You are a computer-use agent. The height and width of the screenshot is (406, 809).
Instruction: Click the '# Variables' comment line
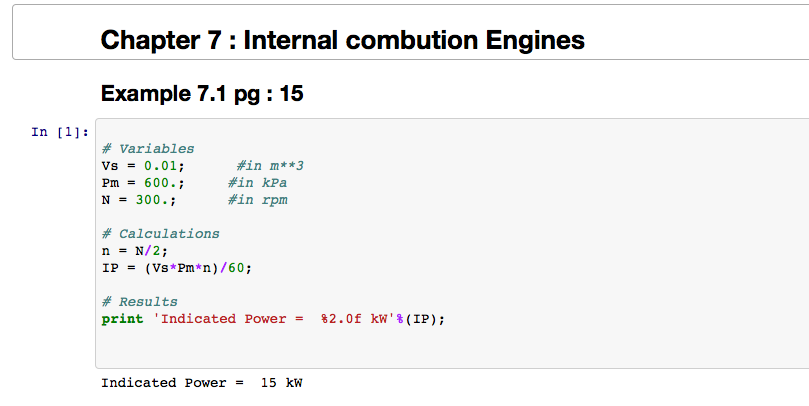[x=148, y=149]
